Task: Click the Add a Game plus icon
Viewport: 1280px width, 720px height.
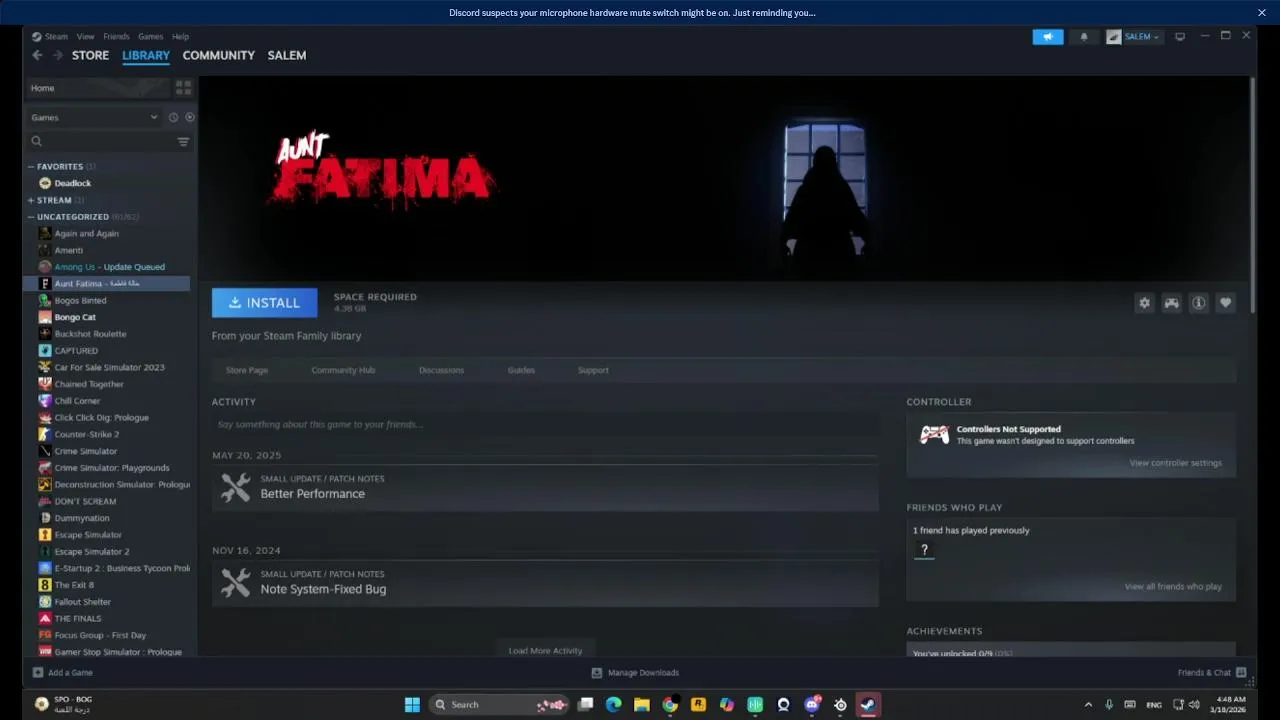Action: (x=38, y=673)
